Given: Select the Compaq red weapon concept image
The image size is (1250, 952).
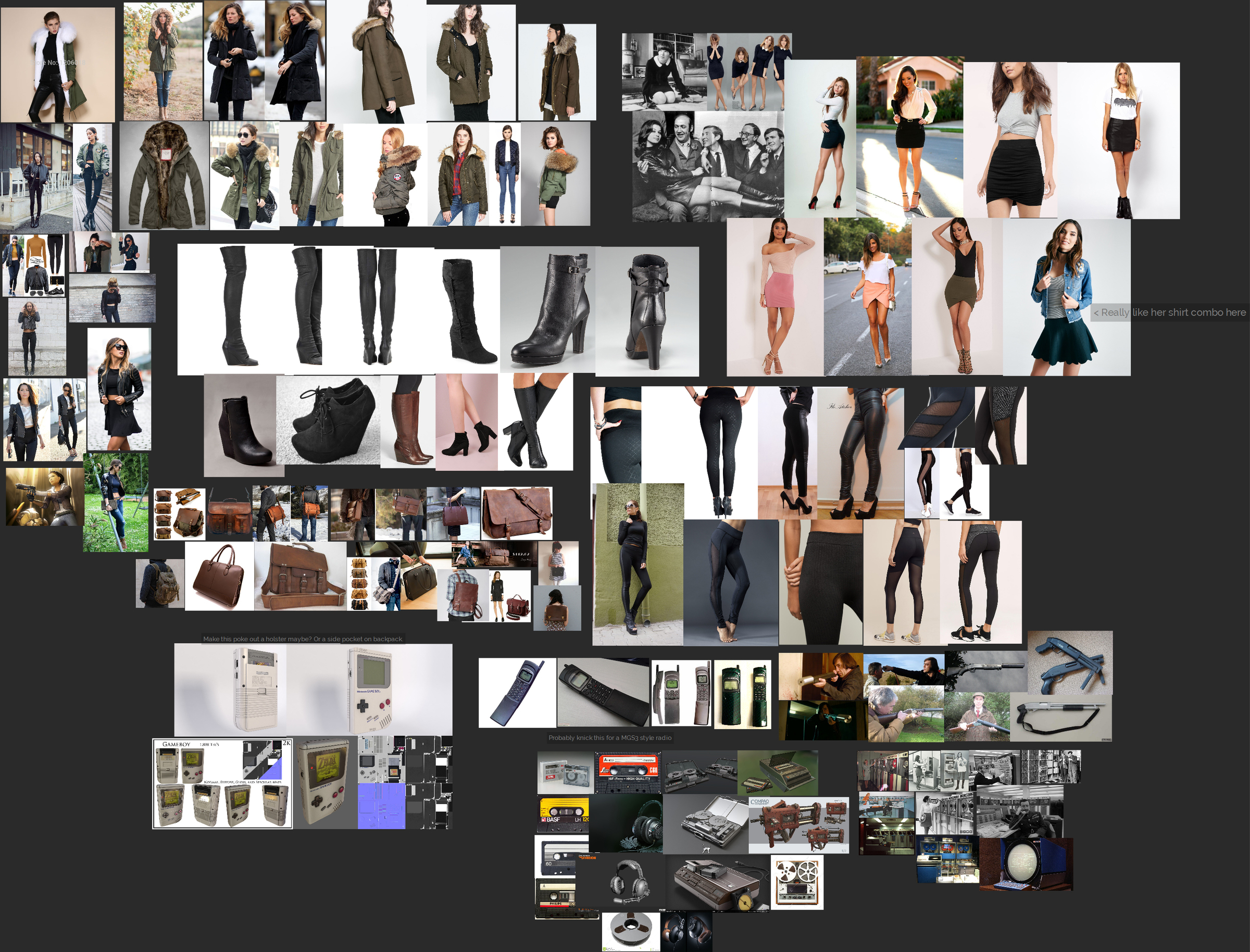Looking at the screenshot, I should point(798,824).
